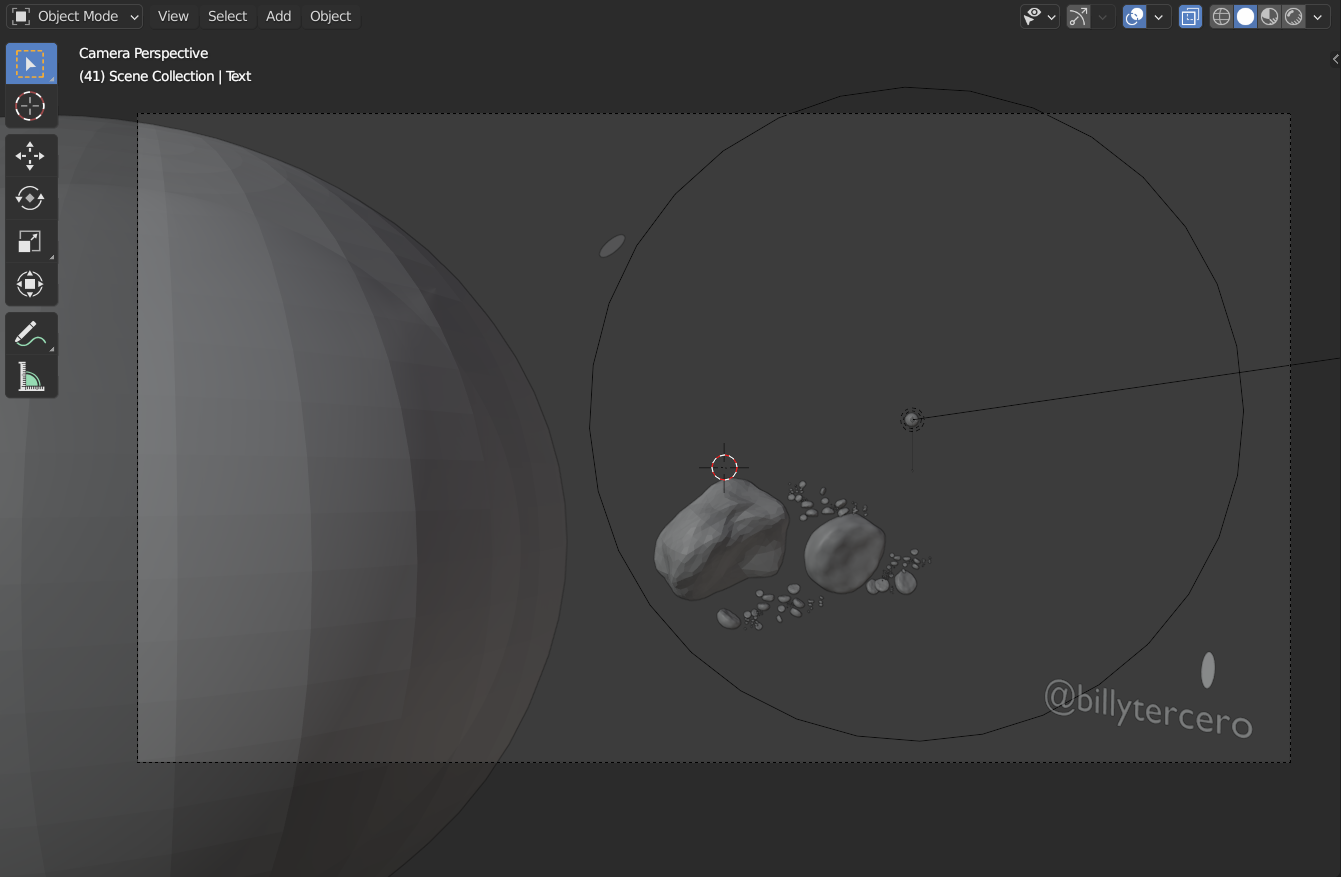Click the "Camera Perspective" viewport label
Image resolution: width=1341 pixels, height=877 pixels.
pyautogui.click(x=144, y=53)
